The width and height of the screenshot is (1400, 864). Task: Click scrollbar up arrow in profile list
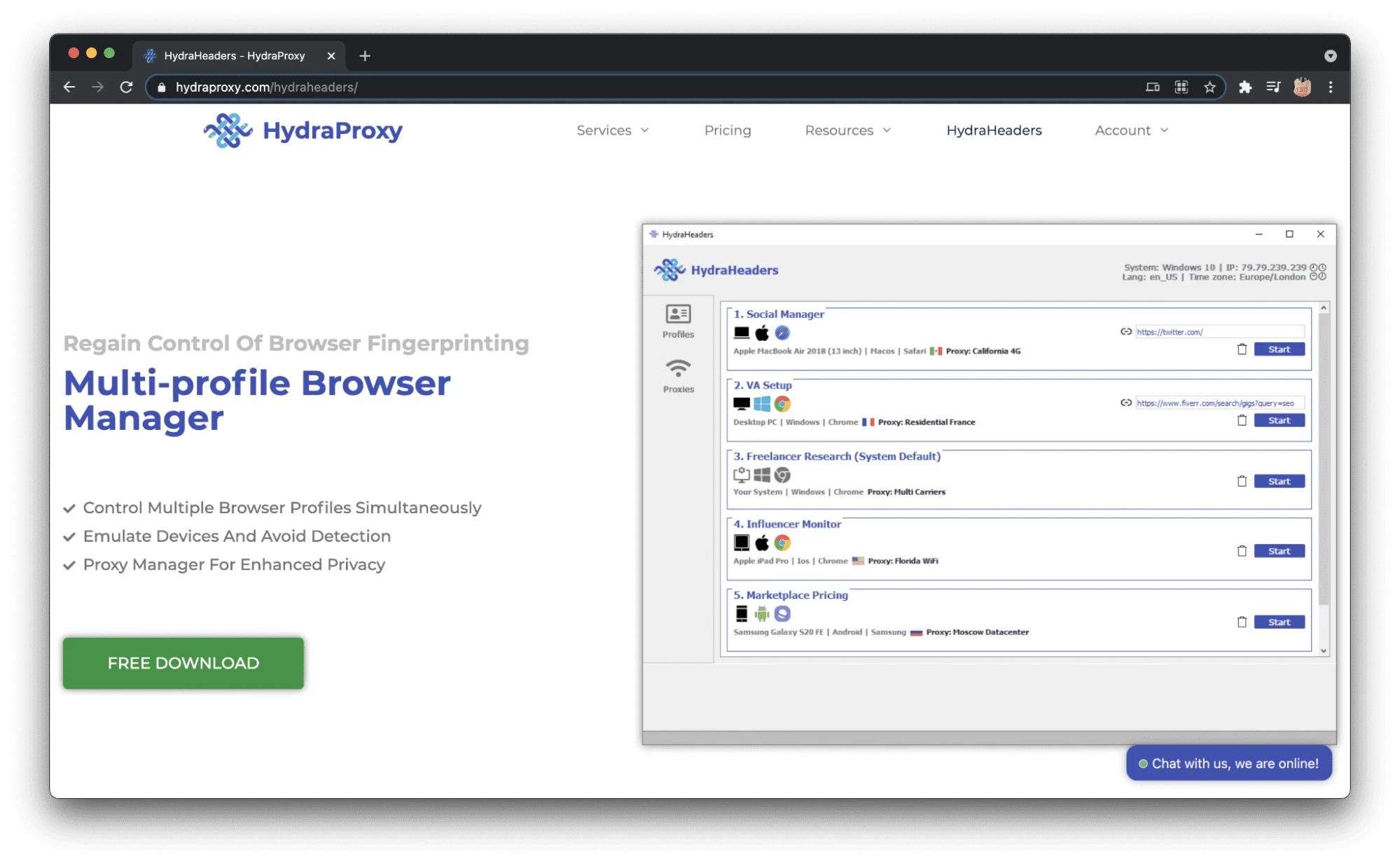pos(1324,308)
